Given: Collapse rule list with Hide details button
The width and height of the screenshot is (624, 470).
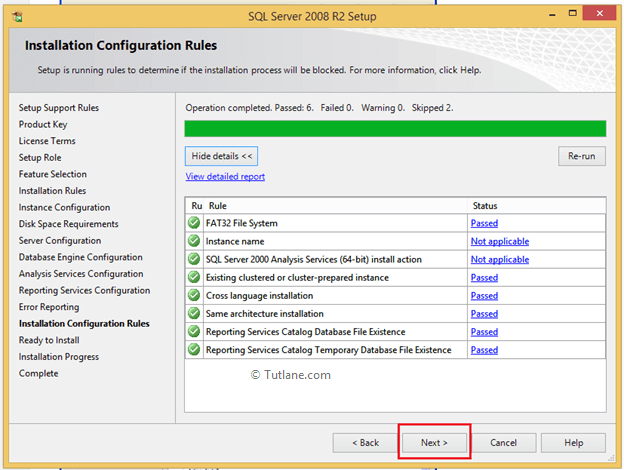Looking at the screenshot, I should point(221,156).
